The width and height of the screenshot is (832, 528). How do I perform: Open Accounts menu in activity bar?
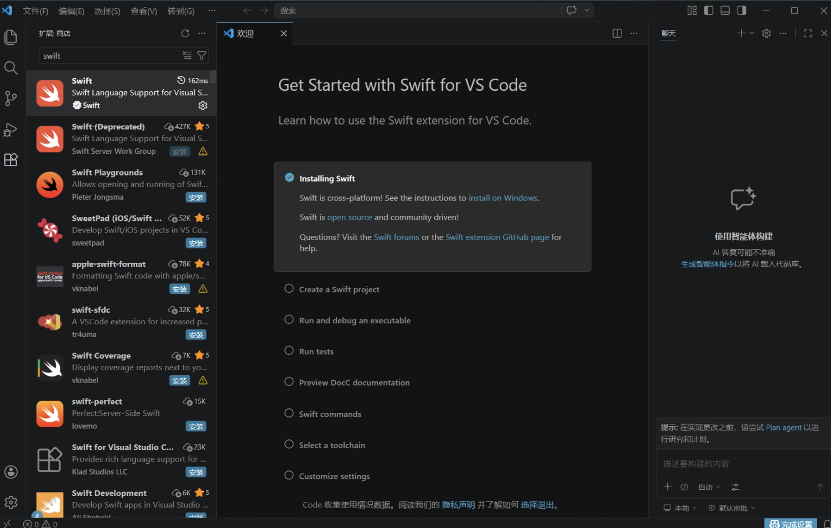11,472
